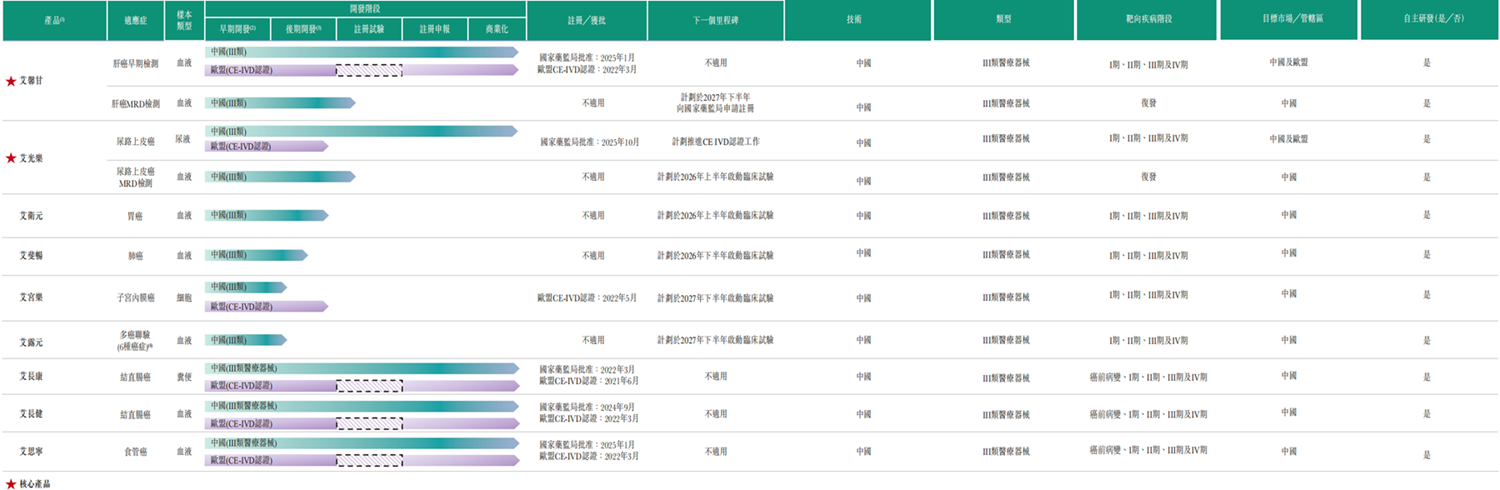The image size is (1500, 490).
Task: Click the 自主研發(是/否) column header
Action: (1428, 20)
